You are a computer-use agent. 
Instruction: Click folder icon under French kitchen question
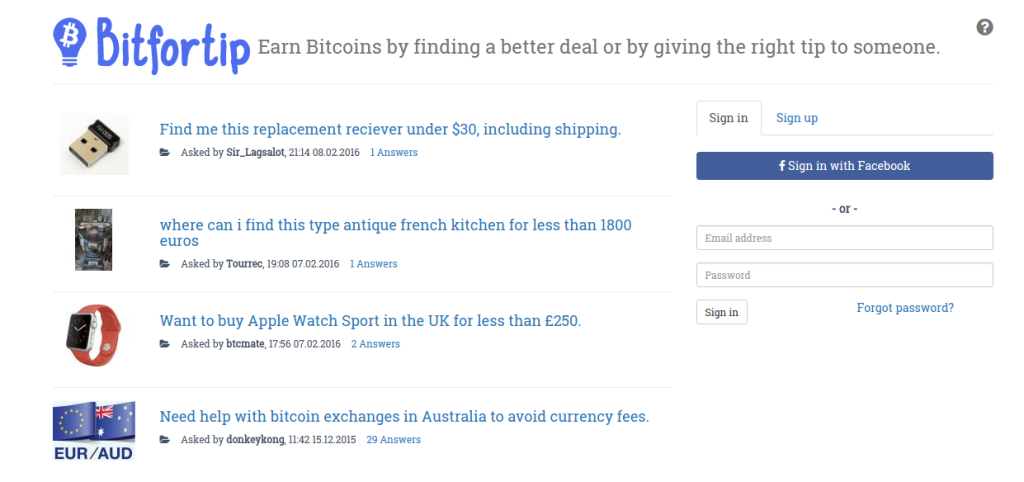165,264
